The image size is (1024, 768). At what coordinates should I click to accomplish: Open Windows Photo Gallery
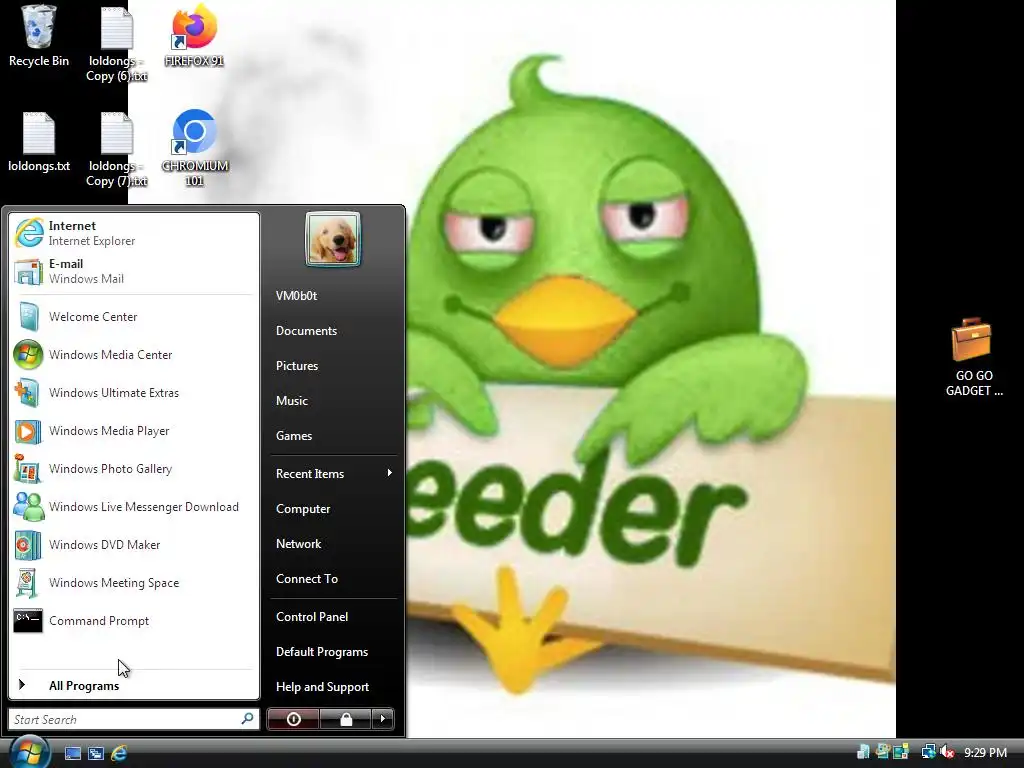click(x=134, y=469)
